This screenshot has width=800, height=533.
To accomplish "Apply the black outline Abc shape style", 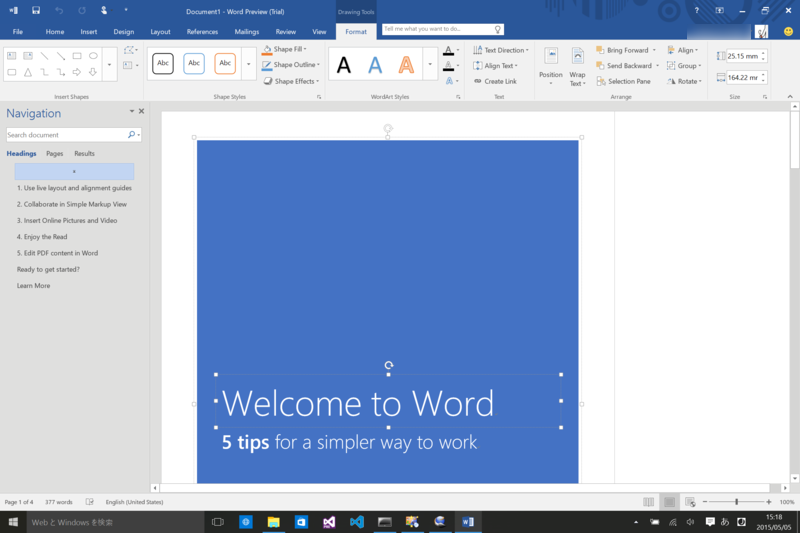I will [x=163, y=63].
